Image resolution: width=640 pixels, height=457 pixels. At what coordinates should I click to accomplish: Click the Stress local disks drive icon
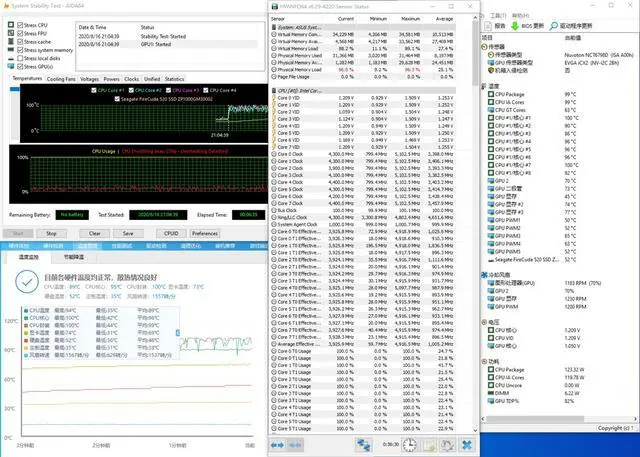(11, 58)
